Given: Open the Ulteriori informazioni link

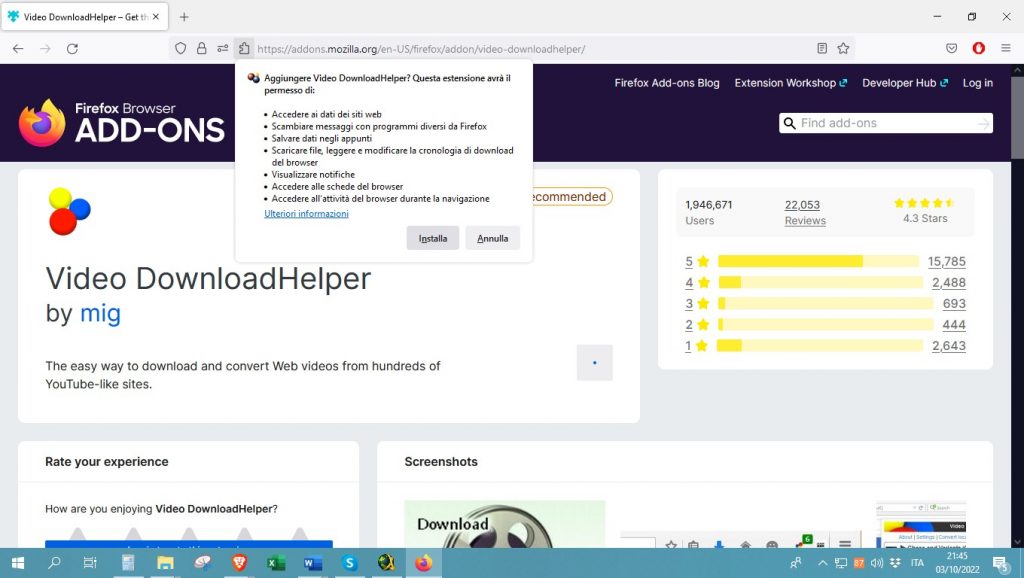Looking at the screenshot, I should click(306, 214).
